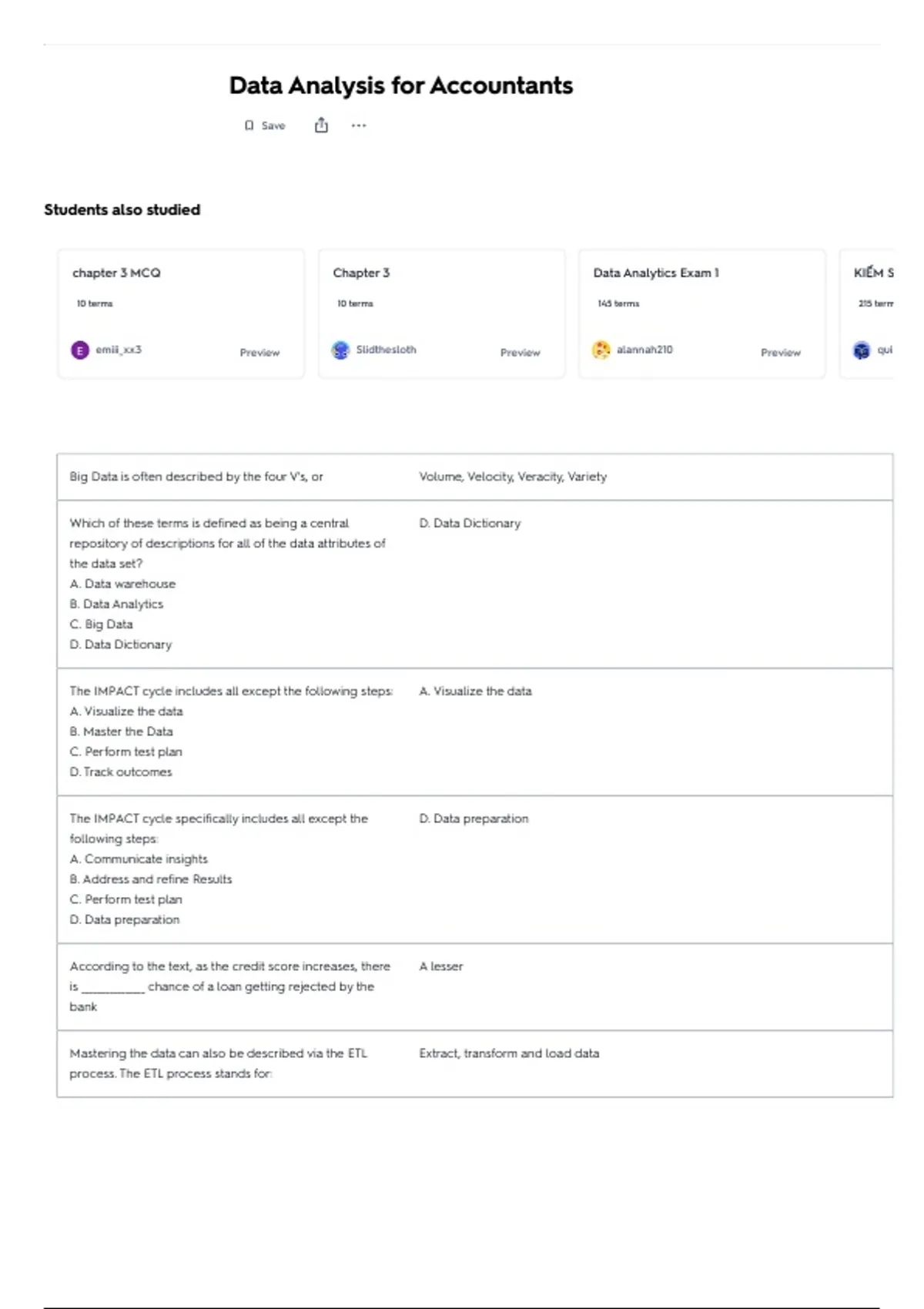Open the three-dots more options menu
This screenshot has height=1309, width=924.
coord(359,126)
